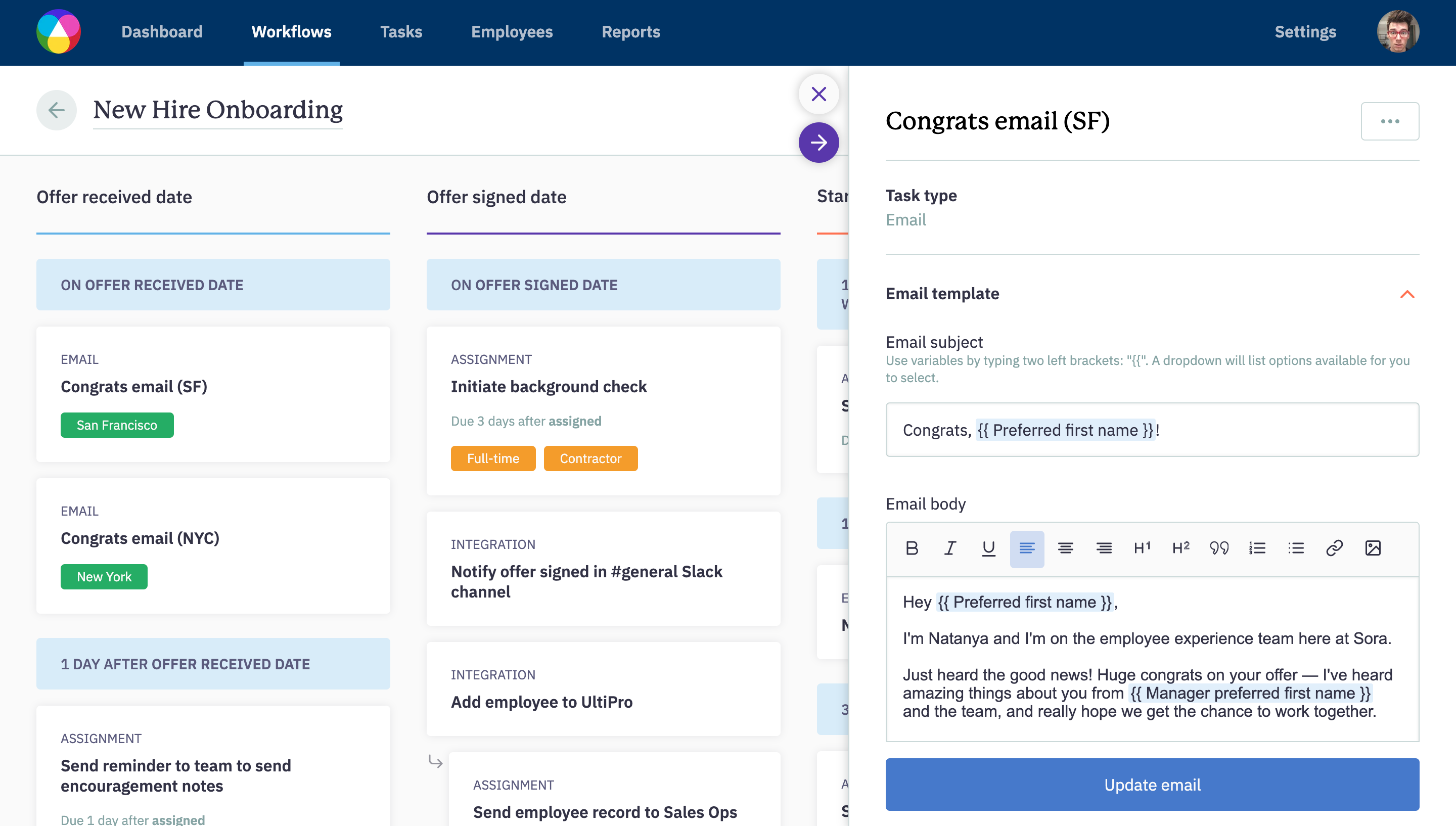Apply italic formatting in editor toolbar

tap(950, 548)
